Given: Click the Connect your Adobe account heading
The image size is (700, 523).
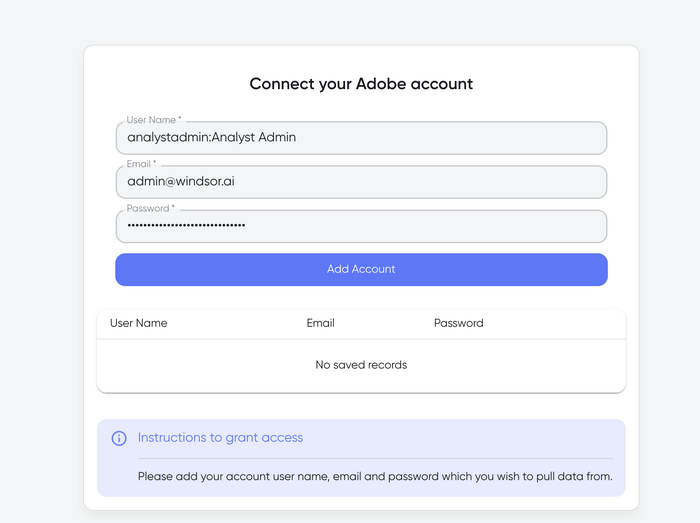Looking at the screenshot, I should [x=361, y=84].
